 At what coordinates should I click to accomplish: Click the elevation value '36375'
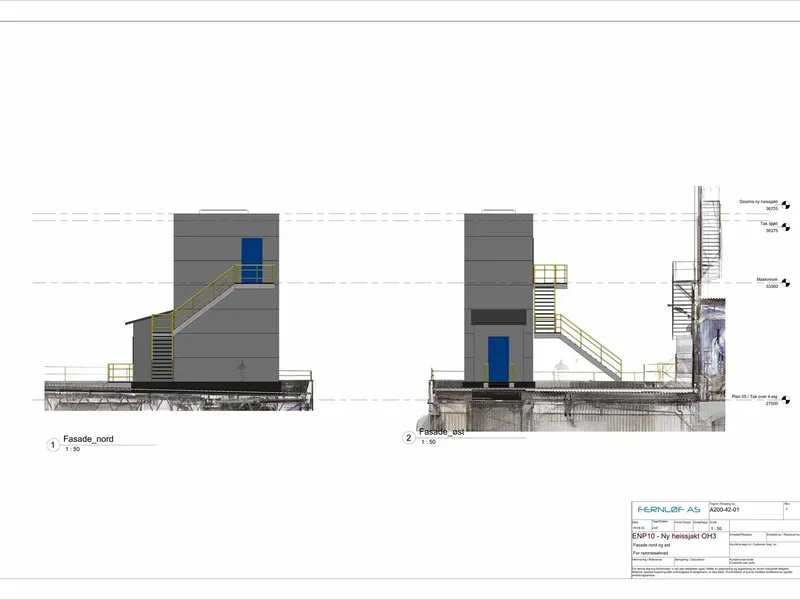click(x=771, y=231)
